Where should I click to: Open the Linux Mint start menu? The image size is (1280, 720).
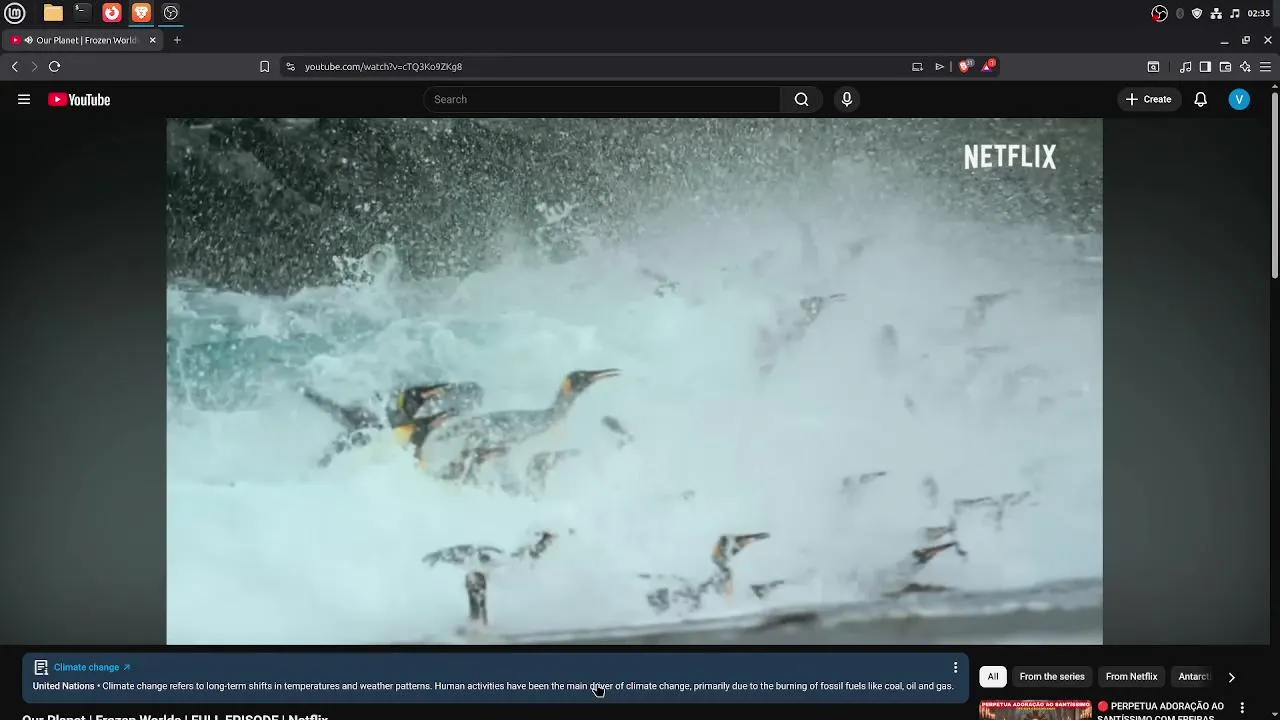click(x=15, y=13)
